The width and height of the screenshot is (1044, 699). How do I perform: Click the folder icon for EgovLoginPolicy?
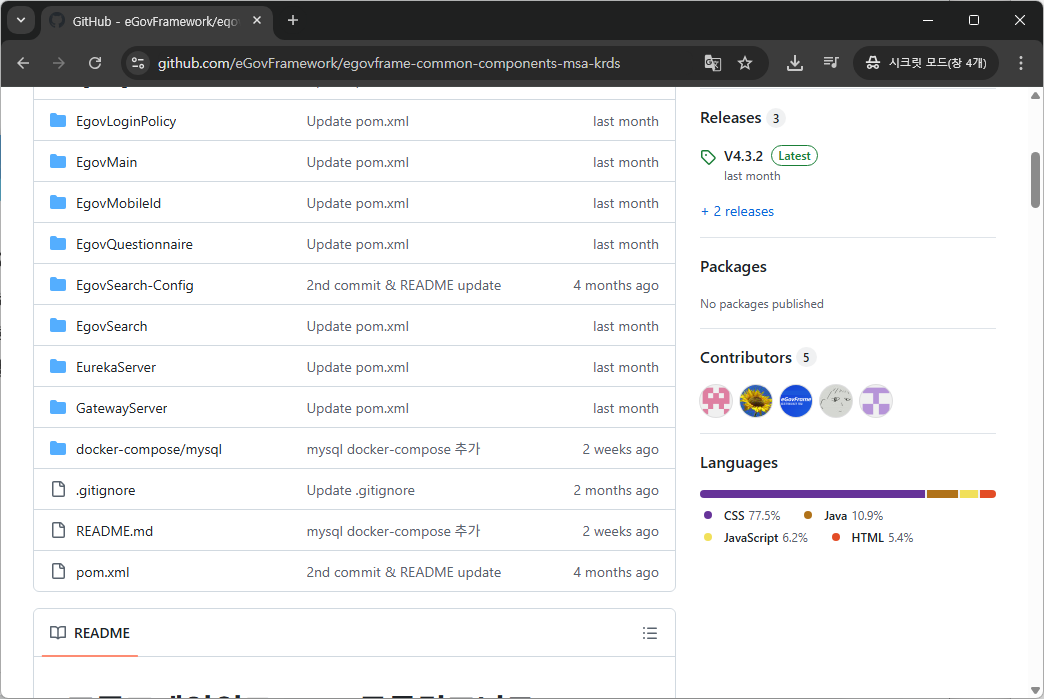tap(58, 120)
